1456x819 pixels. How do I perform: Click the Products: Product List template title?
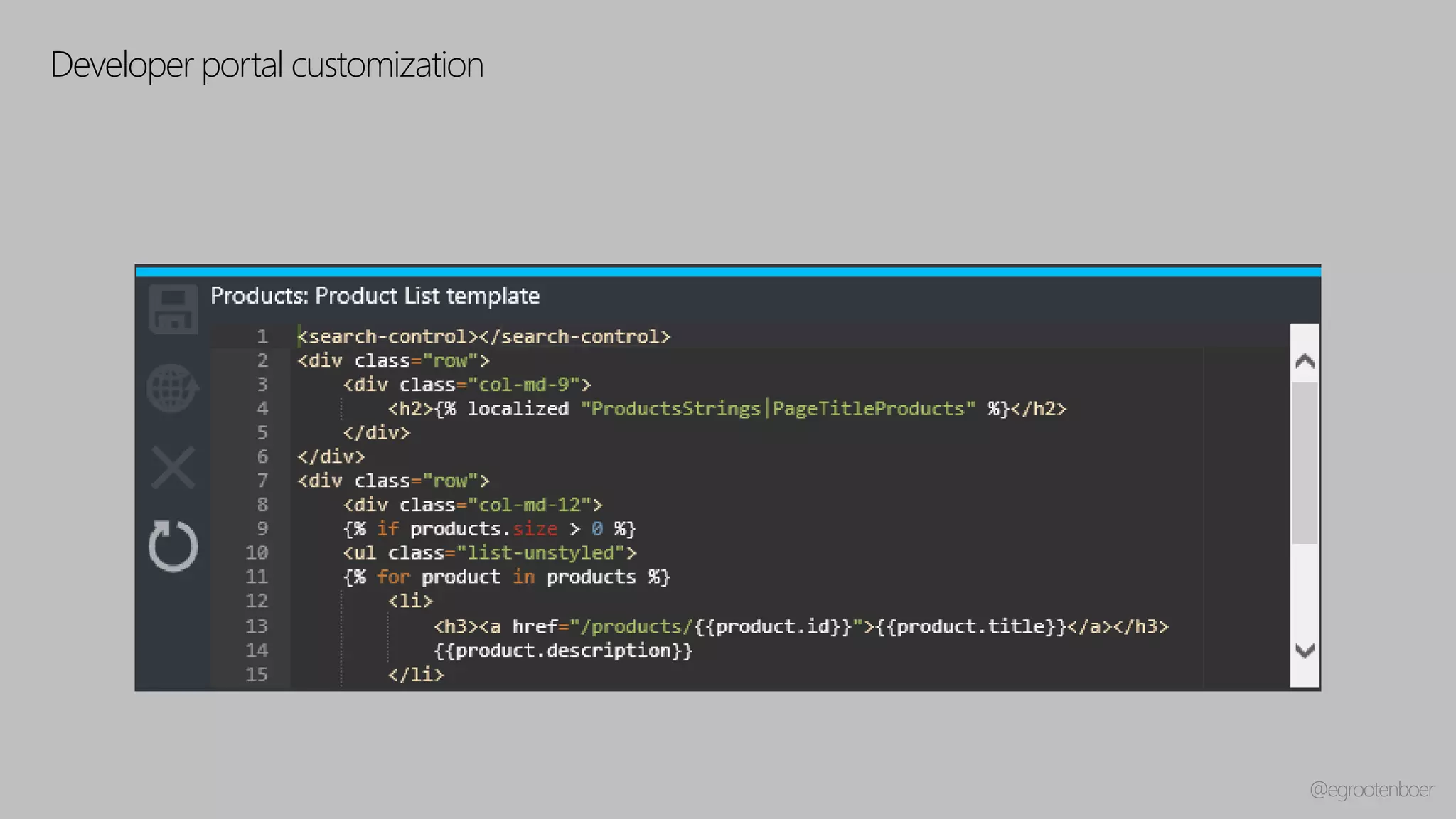[x=375, y=296]
